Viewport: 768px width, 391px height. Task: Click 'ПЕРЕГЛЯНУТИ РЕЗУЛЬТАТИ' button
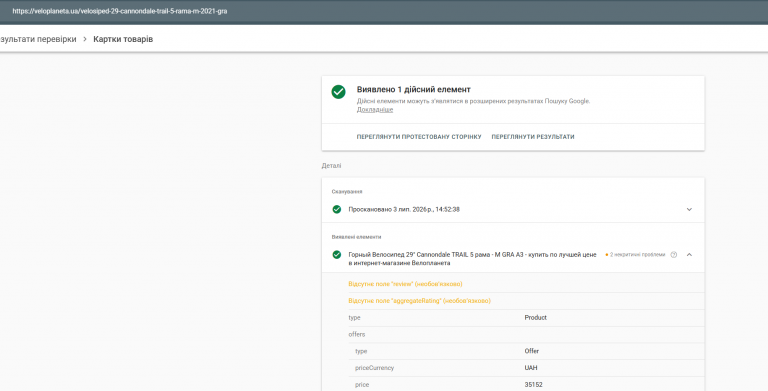[533, 137]
